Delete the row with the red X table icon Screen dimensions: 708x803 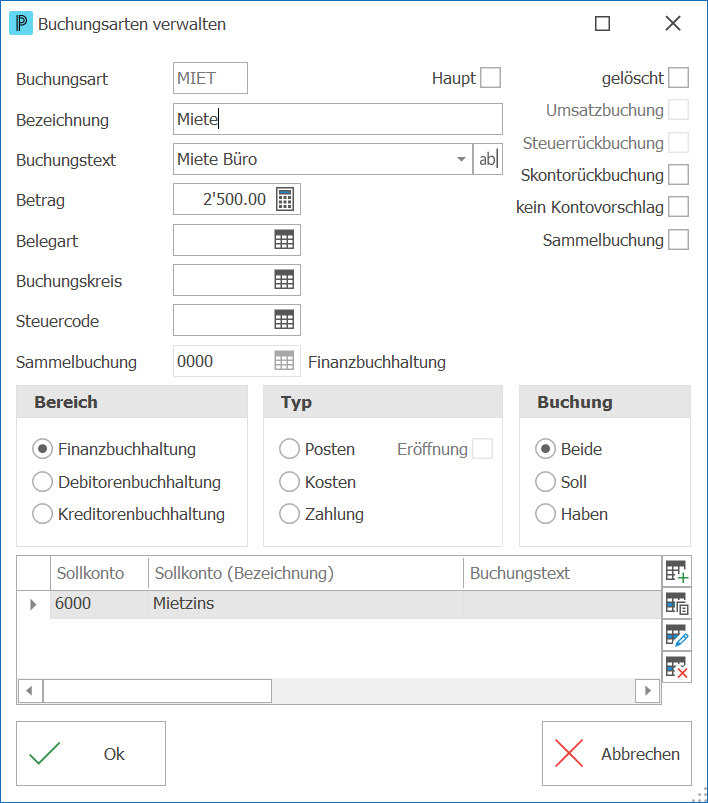point(677,667)
